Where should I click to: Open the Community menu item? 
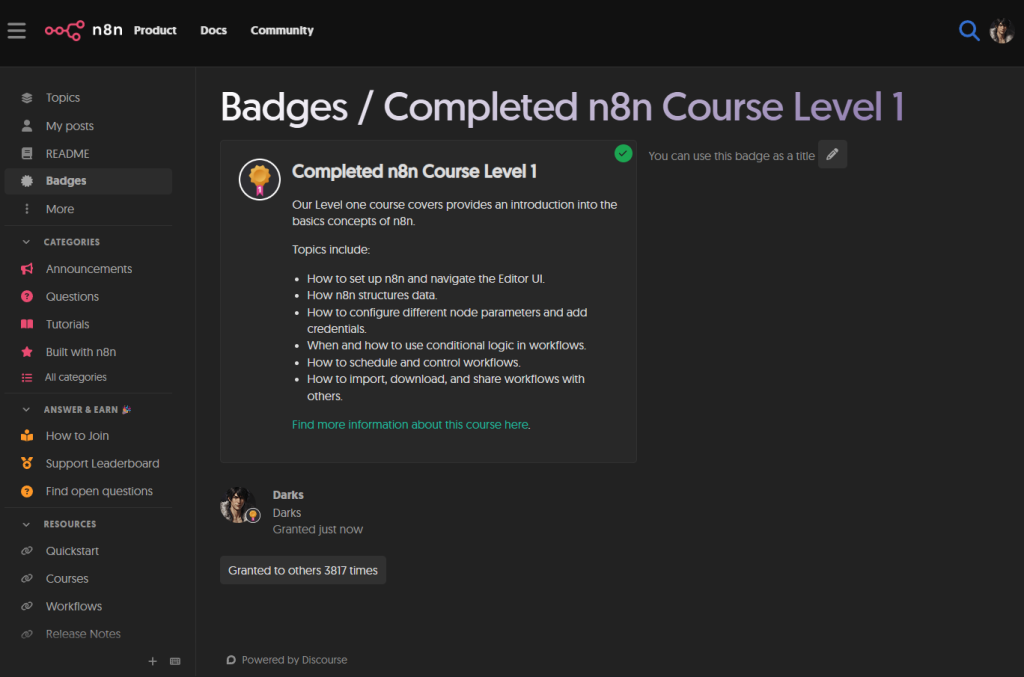pyautogui.click(x=282, y=30)
